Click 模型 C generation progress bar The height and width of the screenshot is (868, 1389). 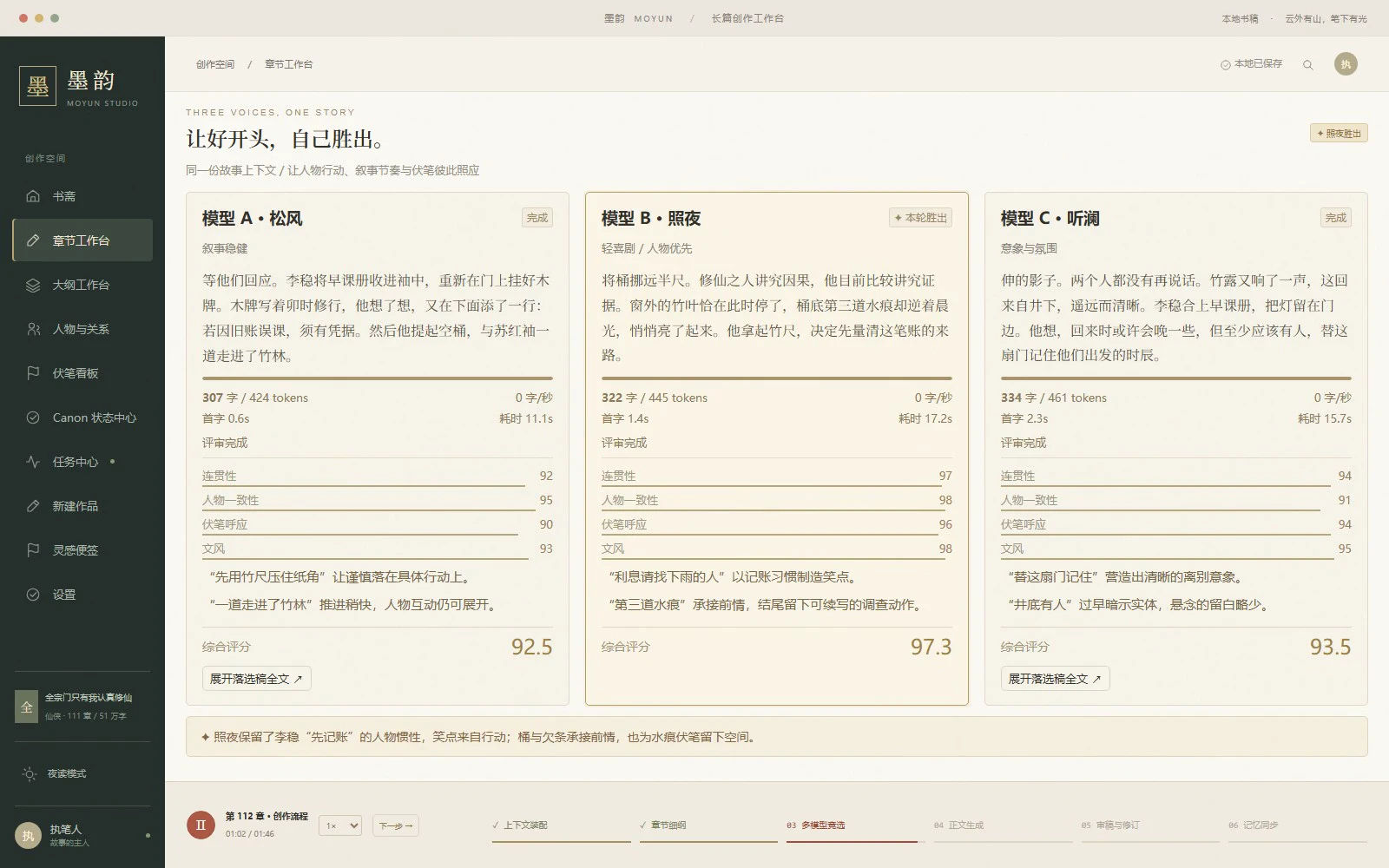(x=1176, y=378)
